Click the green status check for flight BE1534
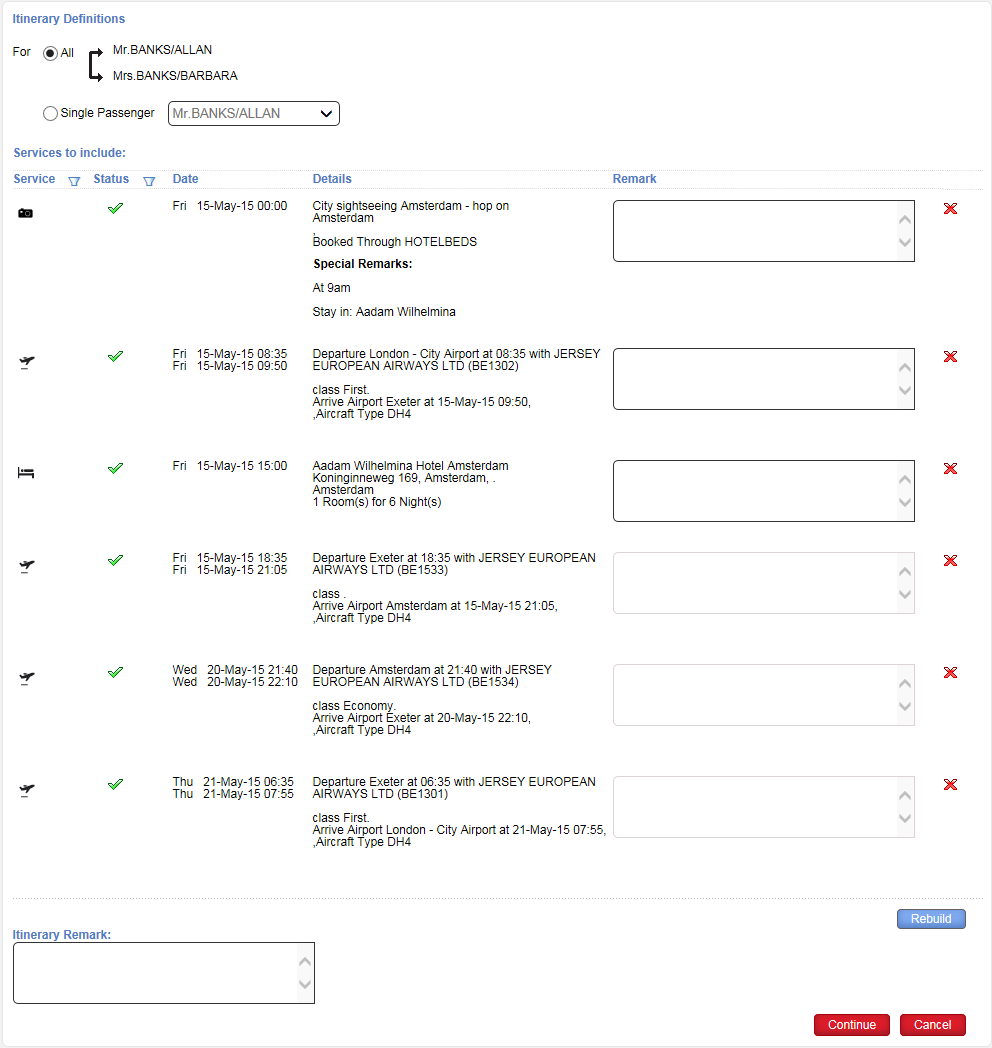Screen dimensions: 992x1048 pyautogui.click(x=115, y=672)
